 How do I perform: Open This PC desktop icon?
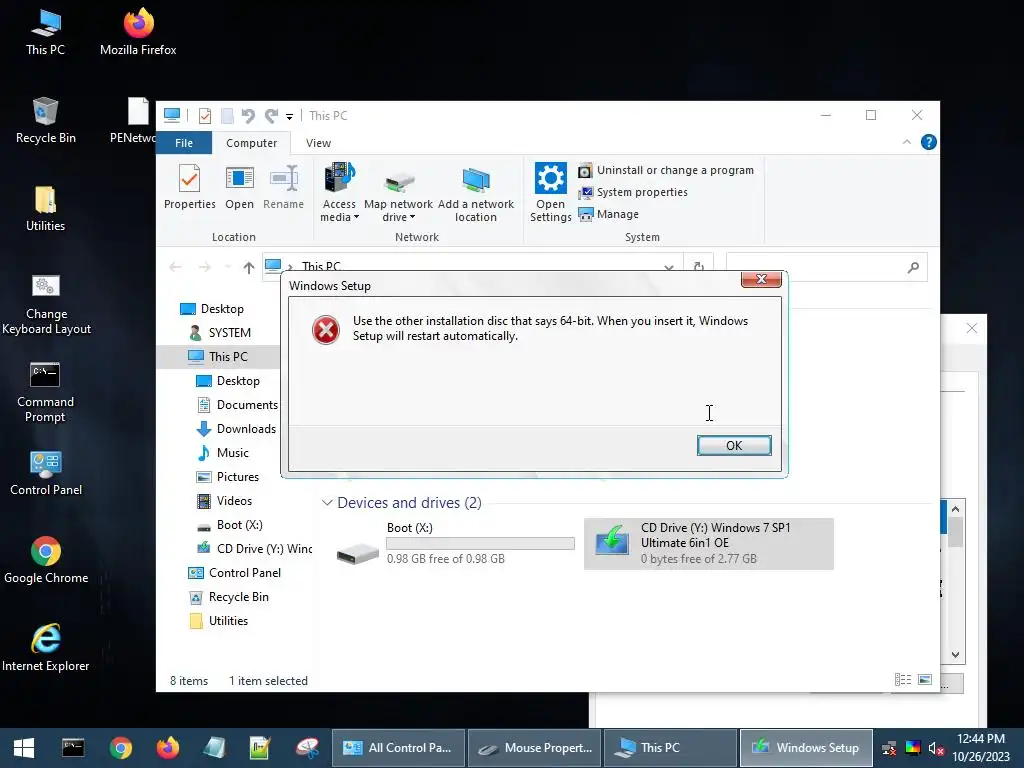[45, 32]
